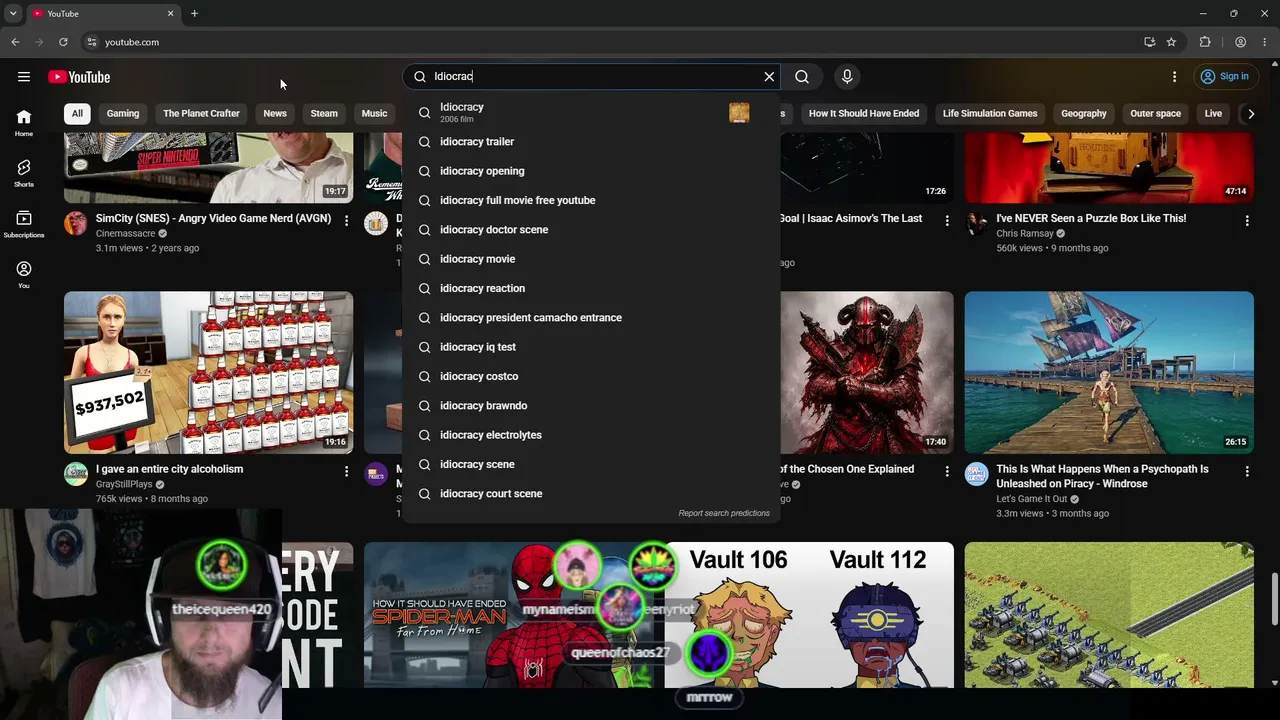The height and width of the screenshot is (720, 1280).
Task: Open 'I've NEVER Seen a Puzzle Box' title
Action: [x=1091, y=218]
